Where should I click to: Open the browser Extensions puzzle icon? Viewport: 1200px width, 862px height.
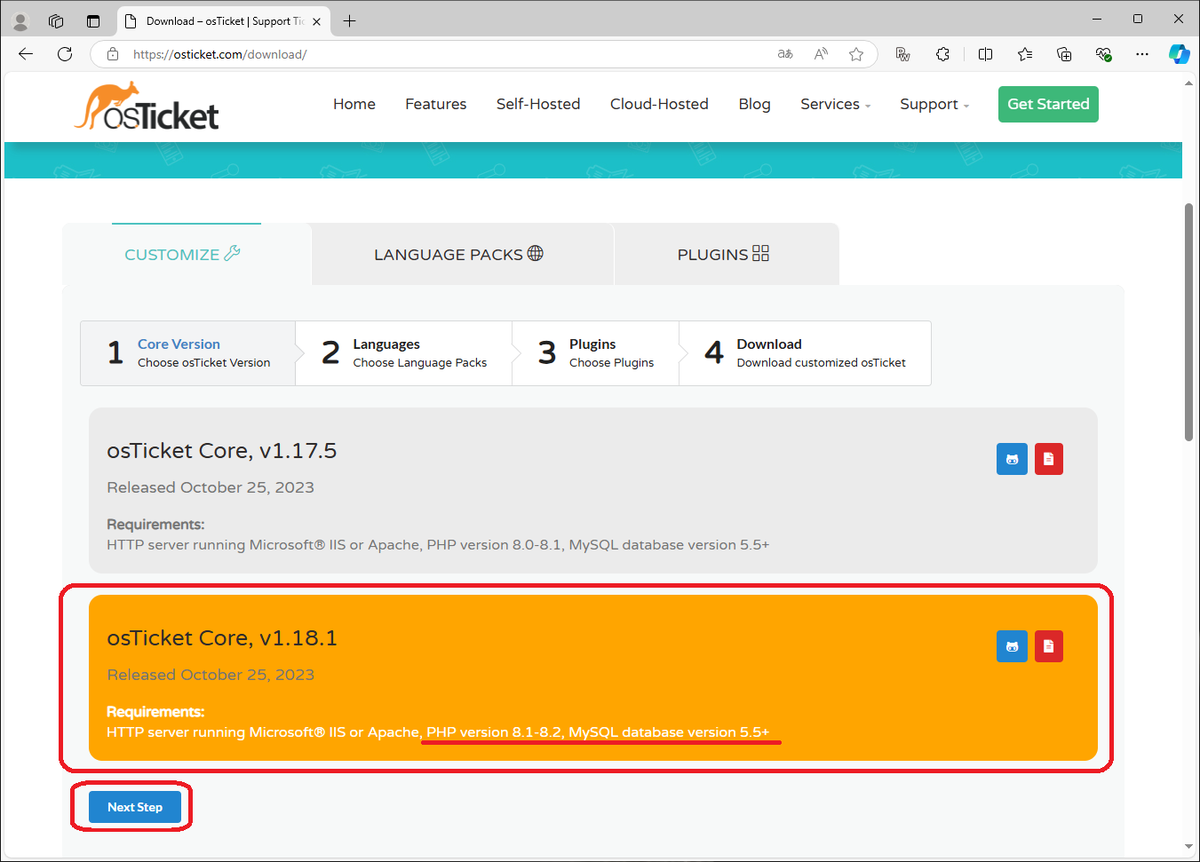(x=942, y=54)
